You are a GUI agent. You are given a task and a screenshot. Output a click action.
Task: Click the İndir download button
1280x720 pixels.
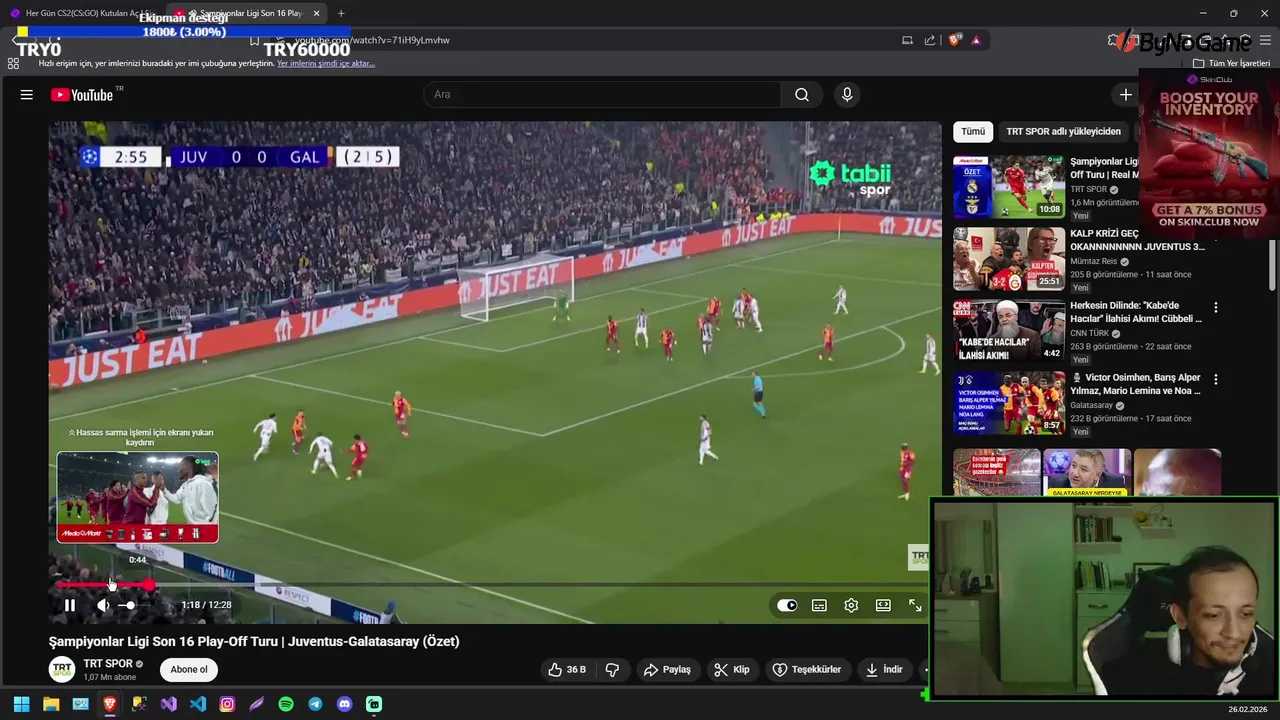click(x=884, y=670)
